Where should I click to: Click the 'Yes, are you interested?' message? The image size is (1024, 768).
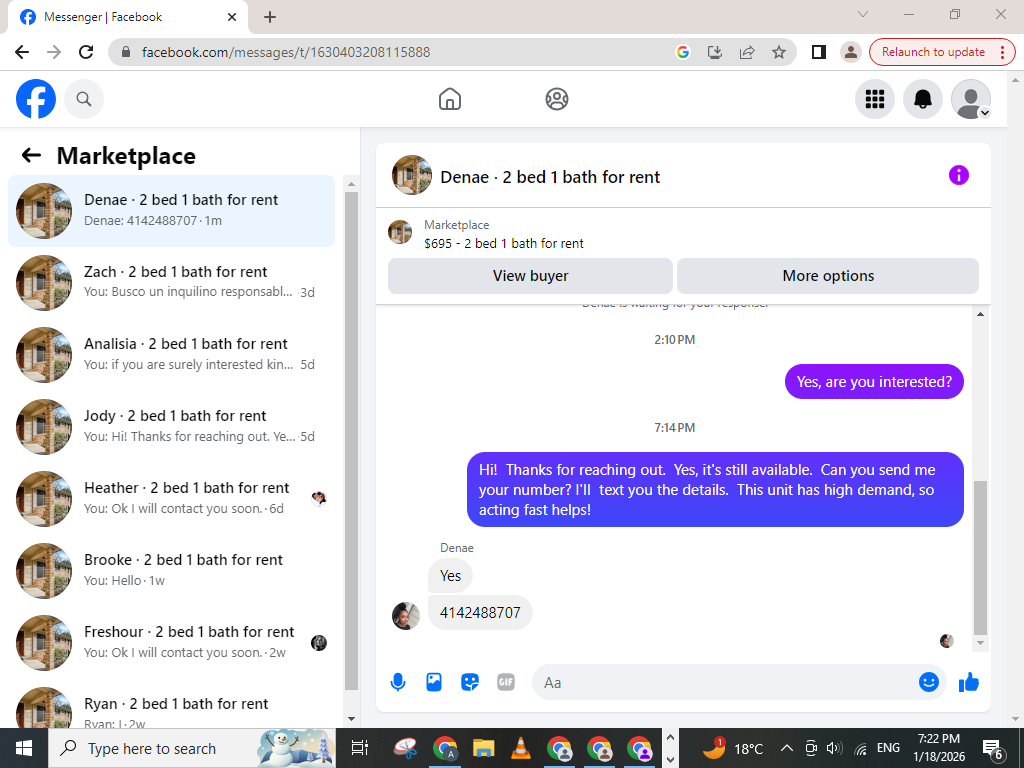[874, 381]
